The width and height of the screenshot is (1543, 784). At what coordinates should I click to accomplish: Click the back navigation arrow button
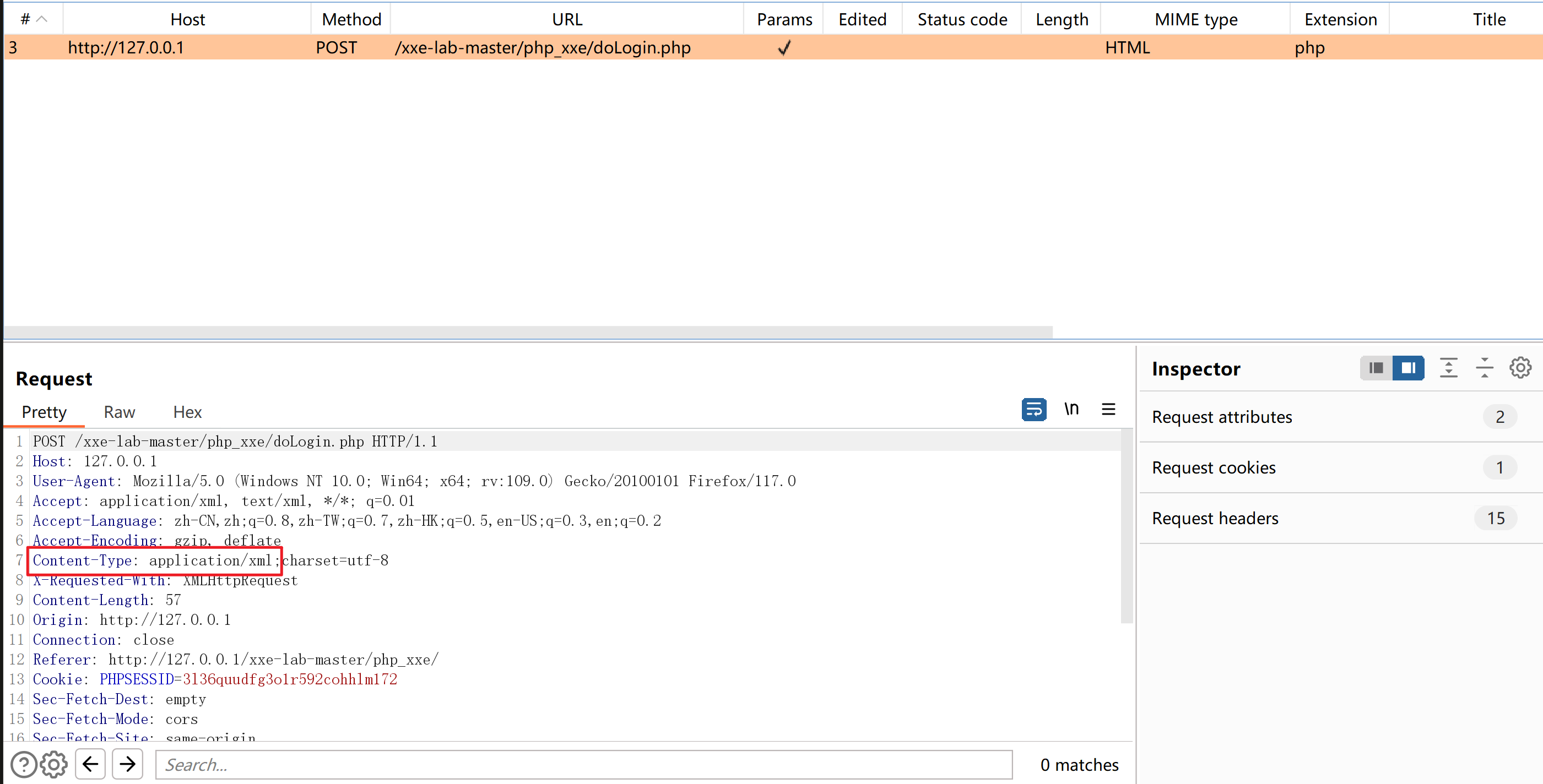(x=90, y=763)
